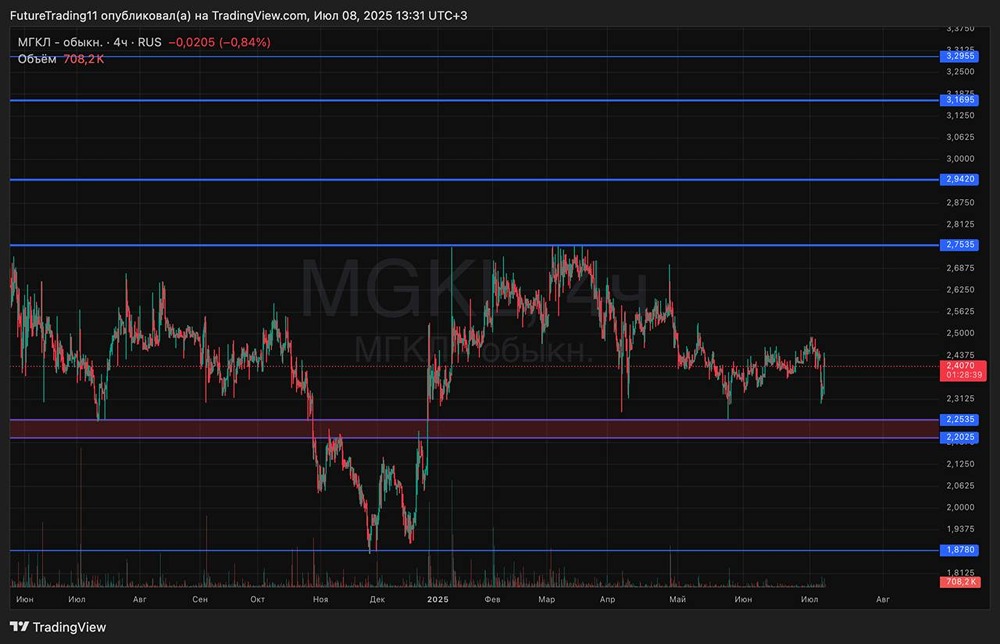Click the Окт month label on time axis
This screenshot has width=1000, height=644.
point(258,599)
